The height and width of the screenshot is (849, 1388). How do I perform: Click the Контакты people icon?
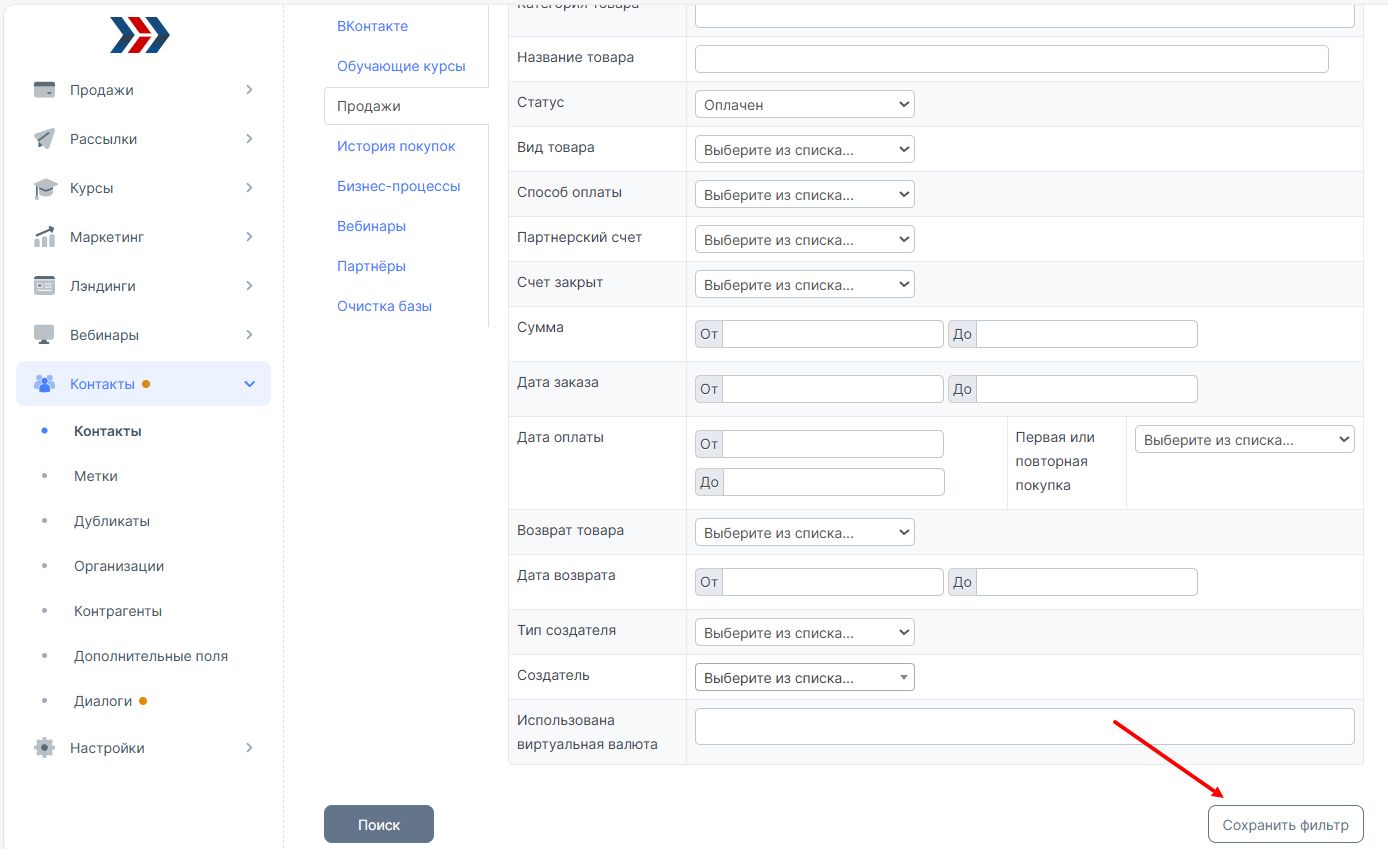(x=44, y=384)
